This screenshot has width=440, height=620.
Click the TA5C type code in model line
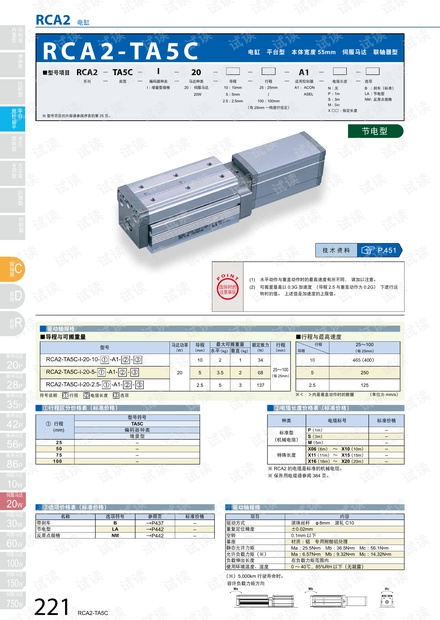(123, 72)
